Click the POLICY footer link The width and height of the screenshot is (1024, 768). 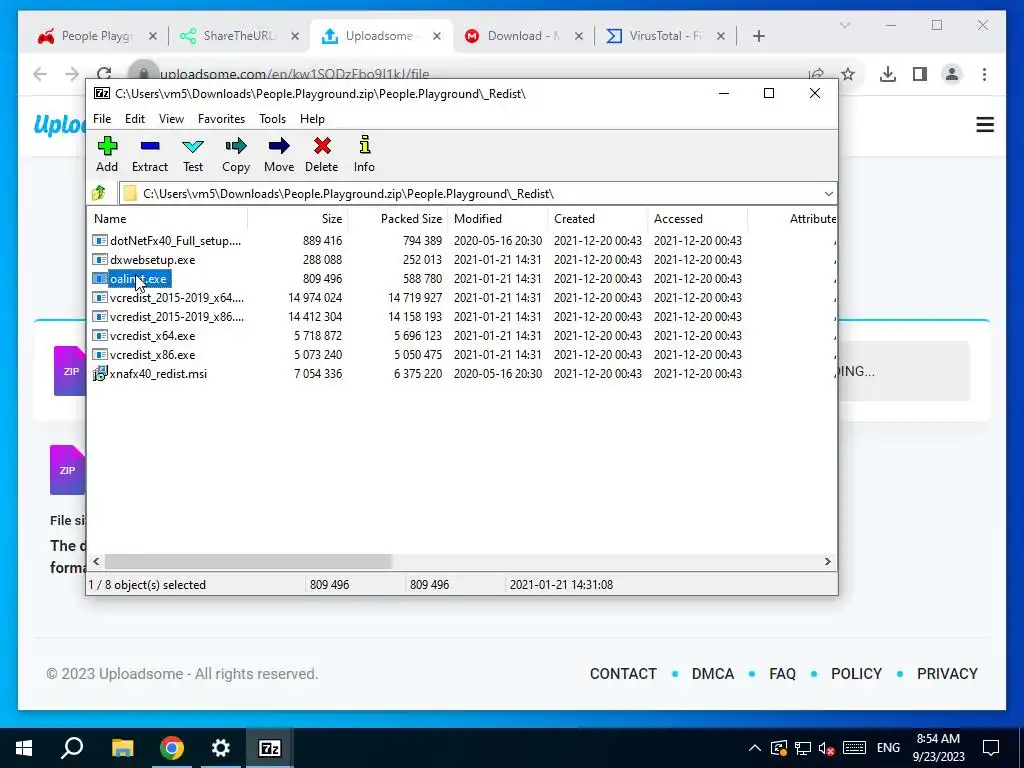(856, 674)
